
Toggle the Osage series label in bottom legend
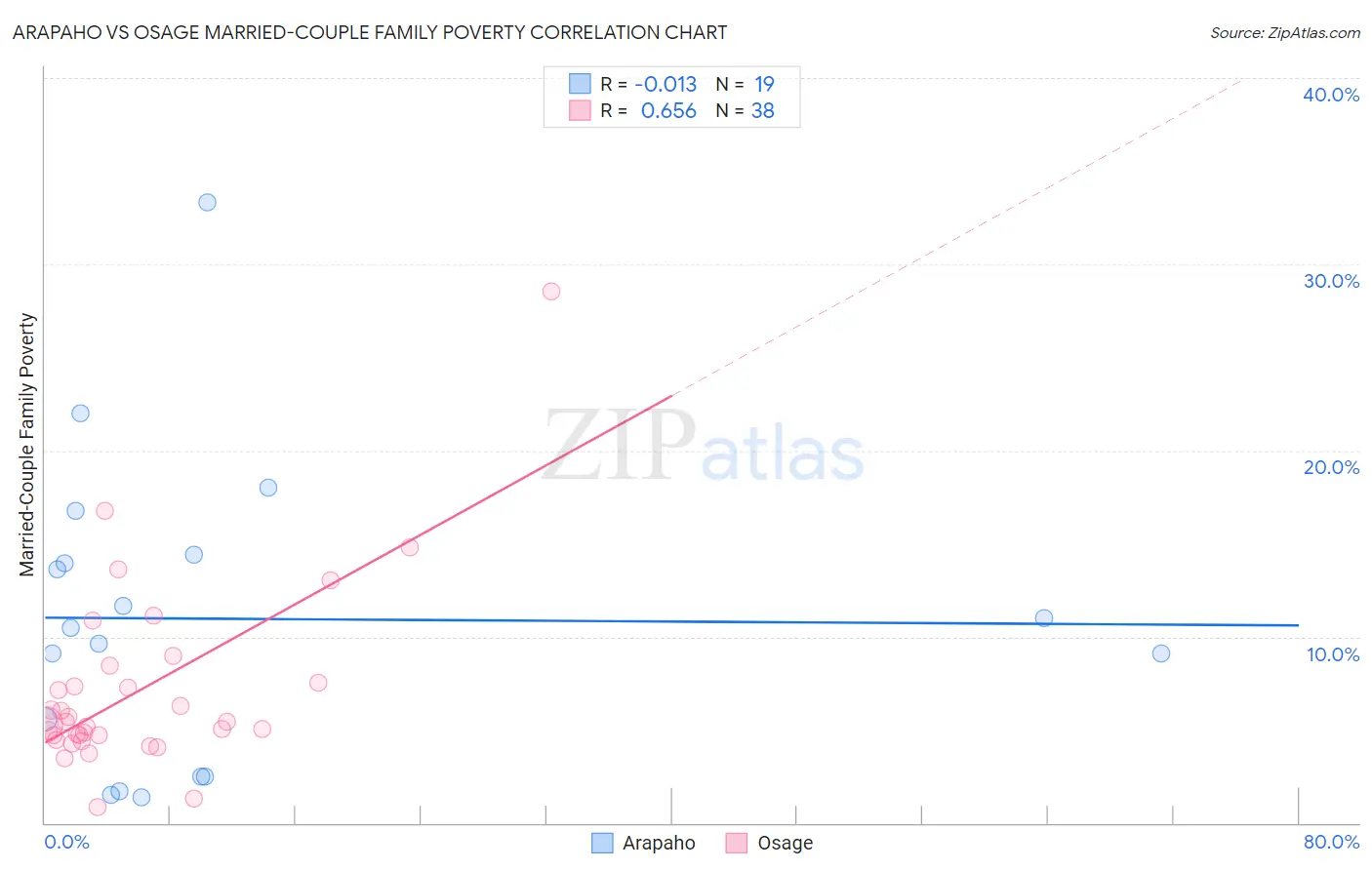(786, 843)
